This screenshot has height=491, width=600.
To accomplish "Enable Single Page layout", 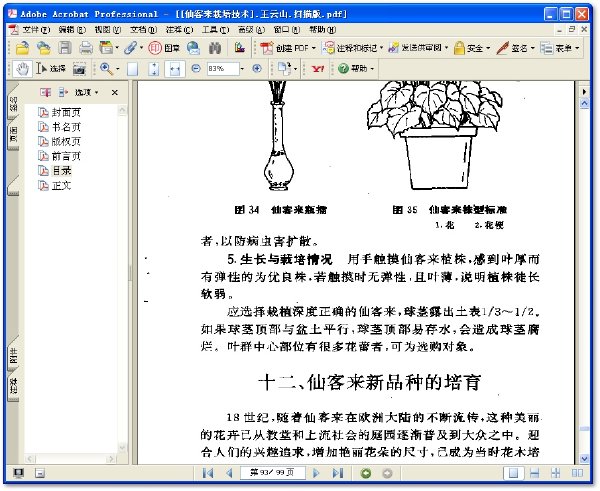I will 513,473.
